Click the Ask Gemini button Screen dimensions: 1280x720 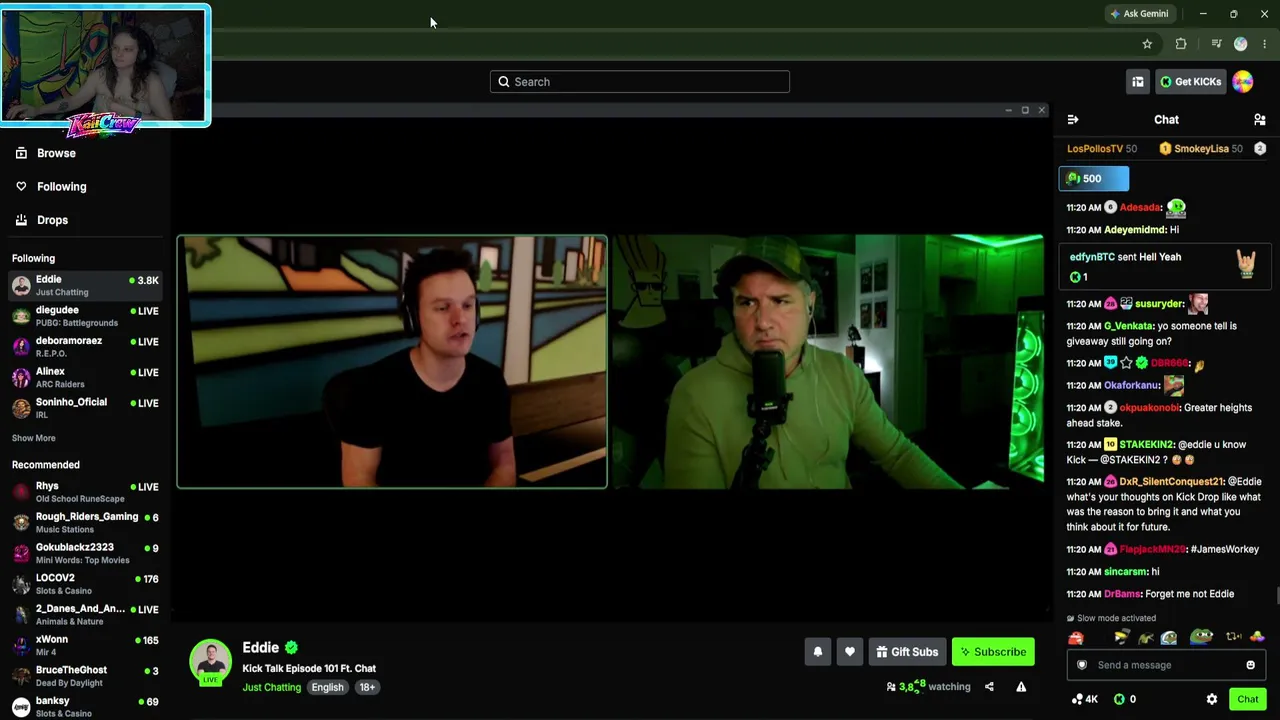pos(1138,14)
